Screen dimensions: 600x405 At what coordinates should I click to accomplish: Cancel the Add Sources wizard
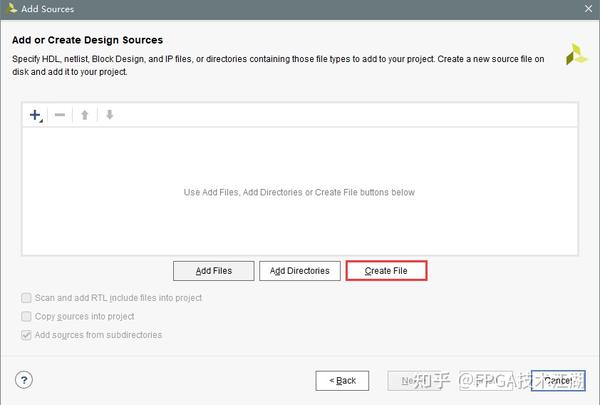coord(558,381)
